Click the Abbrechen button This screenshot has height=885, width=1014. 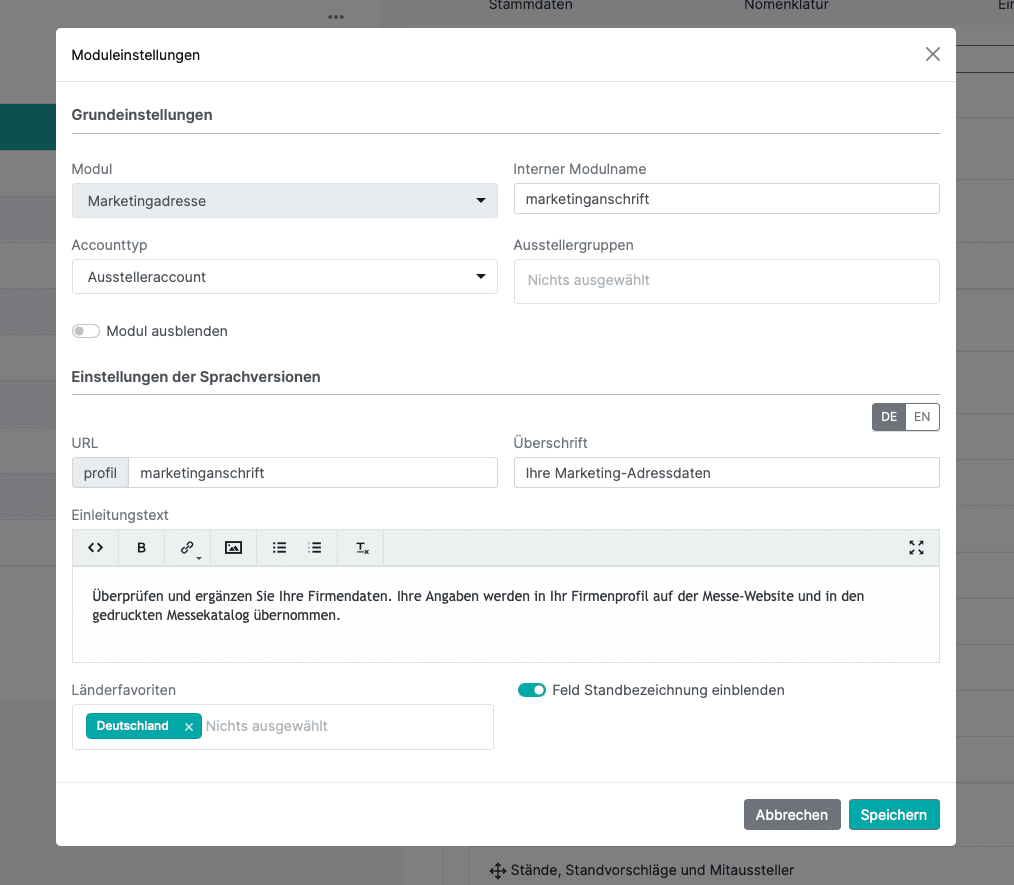[791, 815]
